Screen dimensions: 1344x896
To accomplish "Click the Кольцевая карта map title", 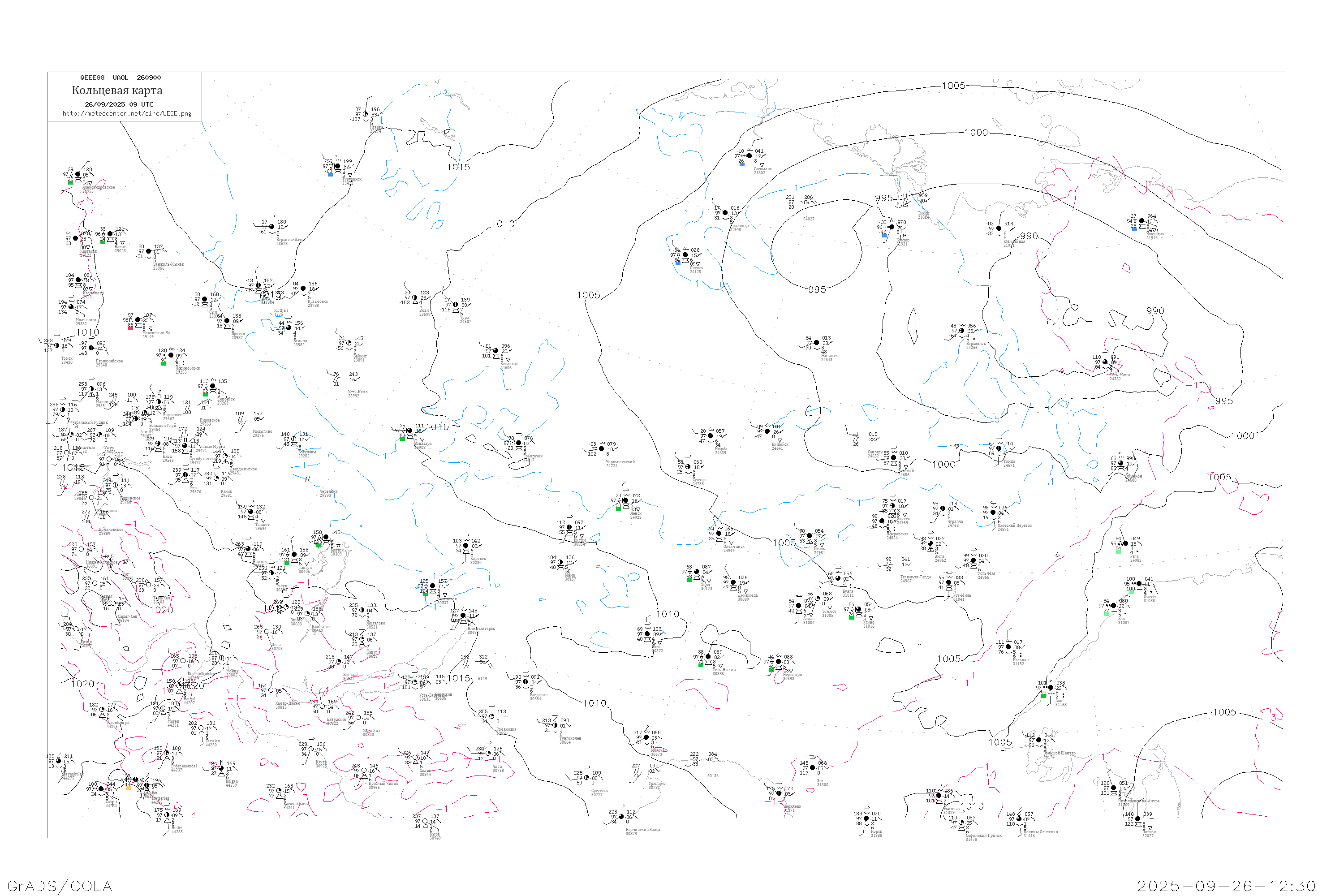I will [117, 90].
